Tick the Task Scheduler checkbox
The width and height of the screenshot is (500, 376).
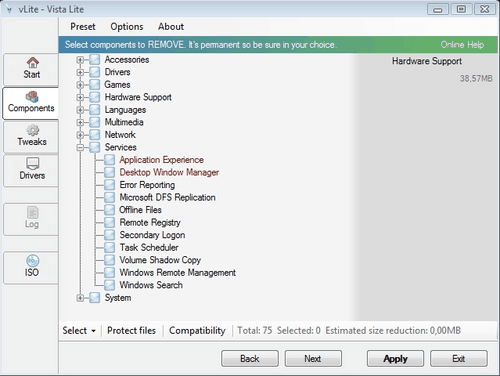[x=109, y=248]
